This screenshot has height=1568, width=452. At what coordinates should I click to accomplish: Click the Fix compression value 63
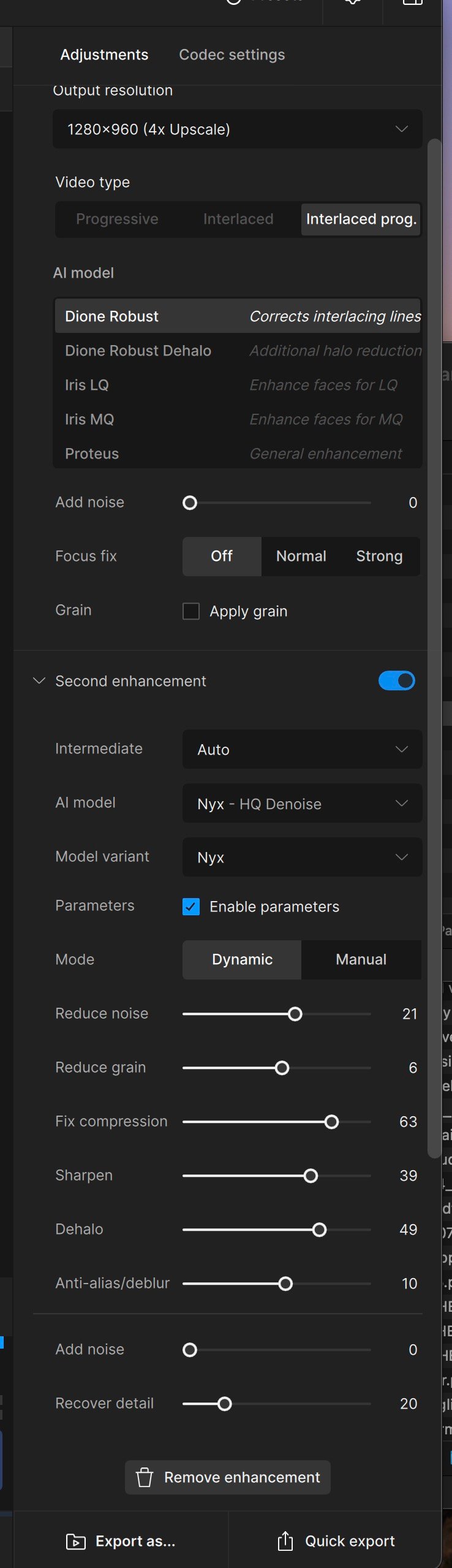pyautogui.click(x=409, y=1122)
